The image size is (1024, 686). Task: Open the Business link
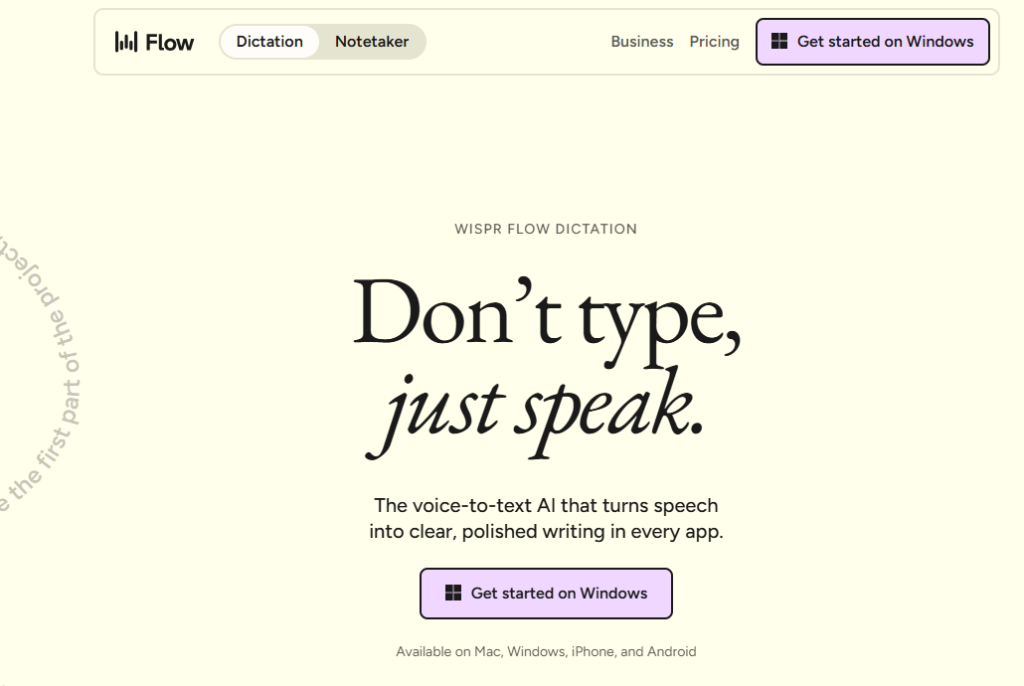coord(642,42)
